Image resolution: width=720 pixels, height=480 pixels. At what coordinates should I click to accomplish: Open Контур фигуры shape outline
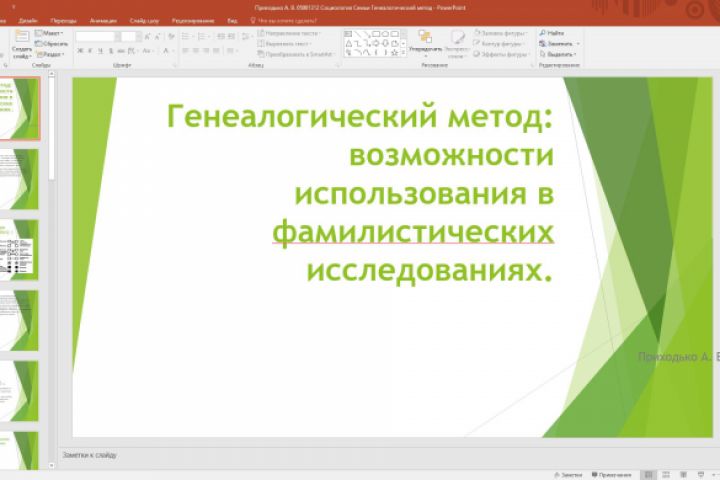point(499,44)
